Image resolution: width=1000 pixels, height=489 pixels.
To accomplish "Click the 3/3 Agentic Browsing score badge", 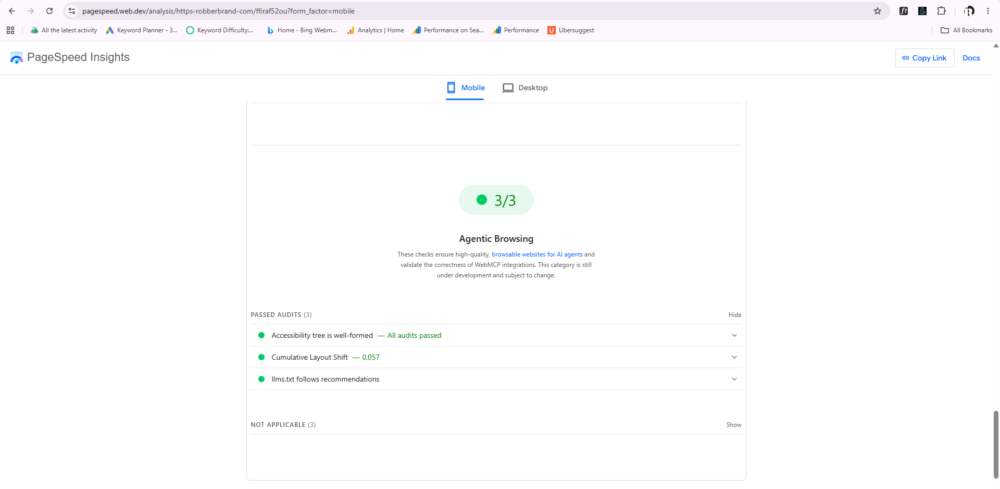I will point(496,200).
